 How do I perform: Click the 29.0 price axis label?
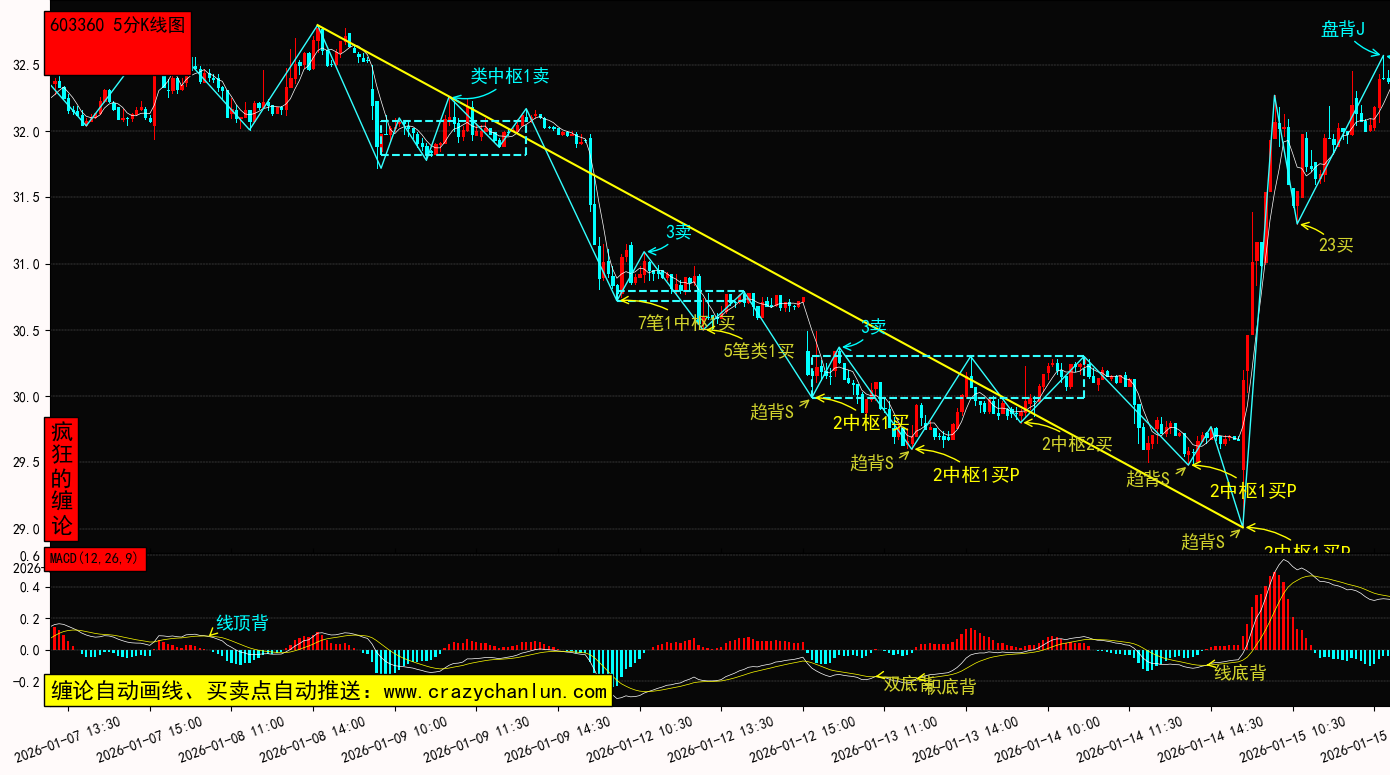(x=26, y=529)
